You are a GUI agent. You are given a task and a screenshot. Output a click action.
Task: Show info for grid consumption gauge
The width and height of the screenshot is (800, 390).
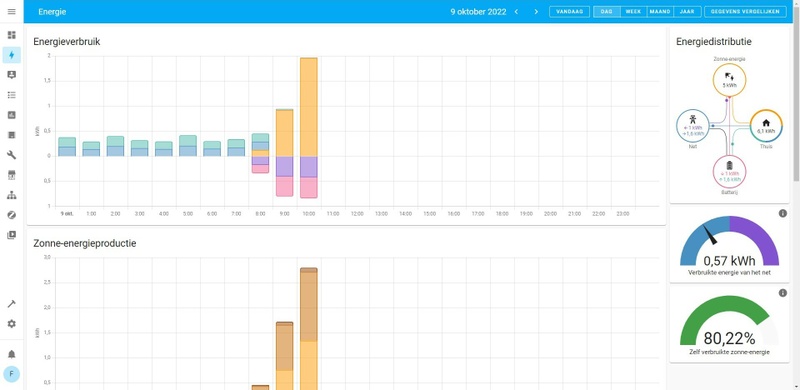click(783, 213)
